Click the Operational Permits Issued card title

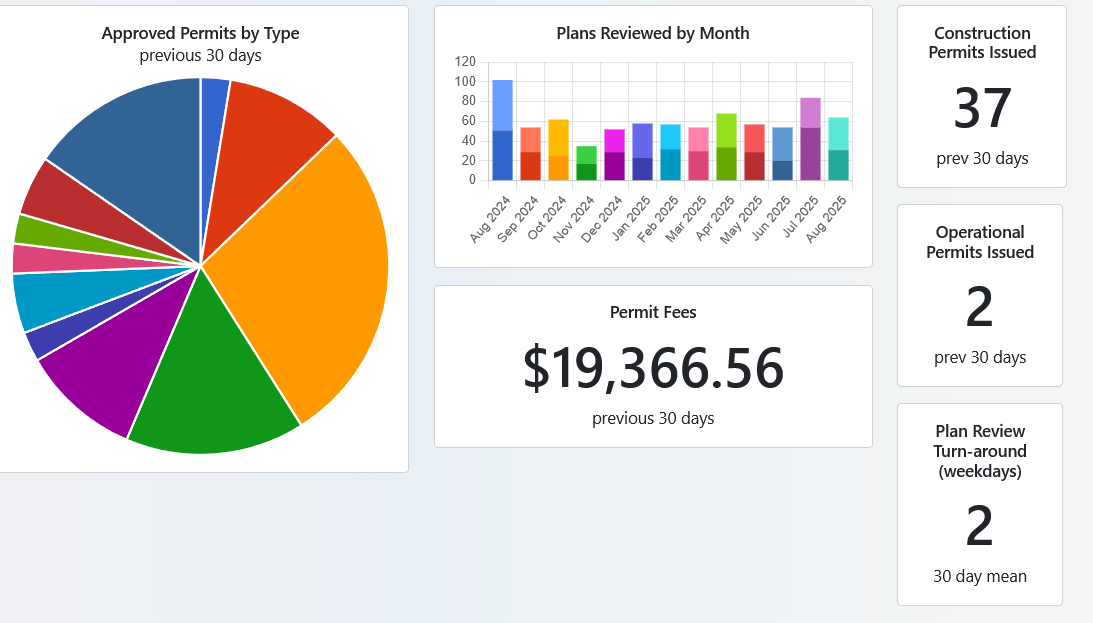(x=980, y=242)
